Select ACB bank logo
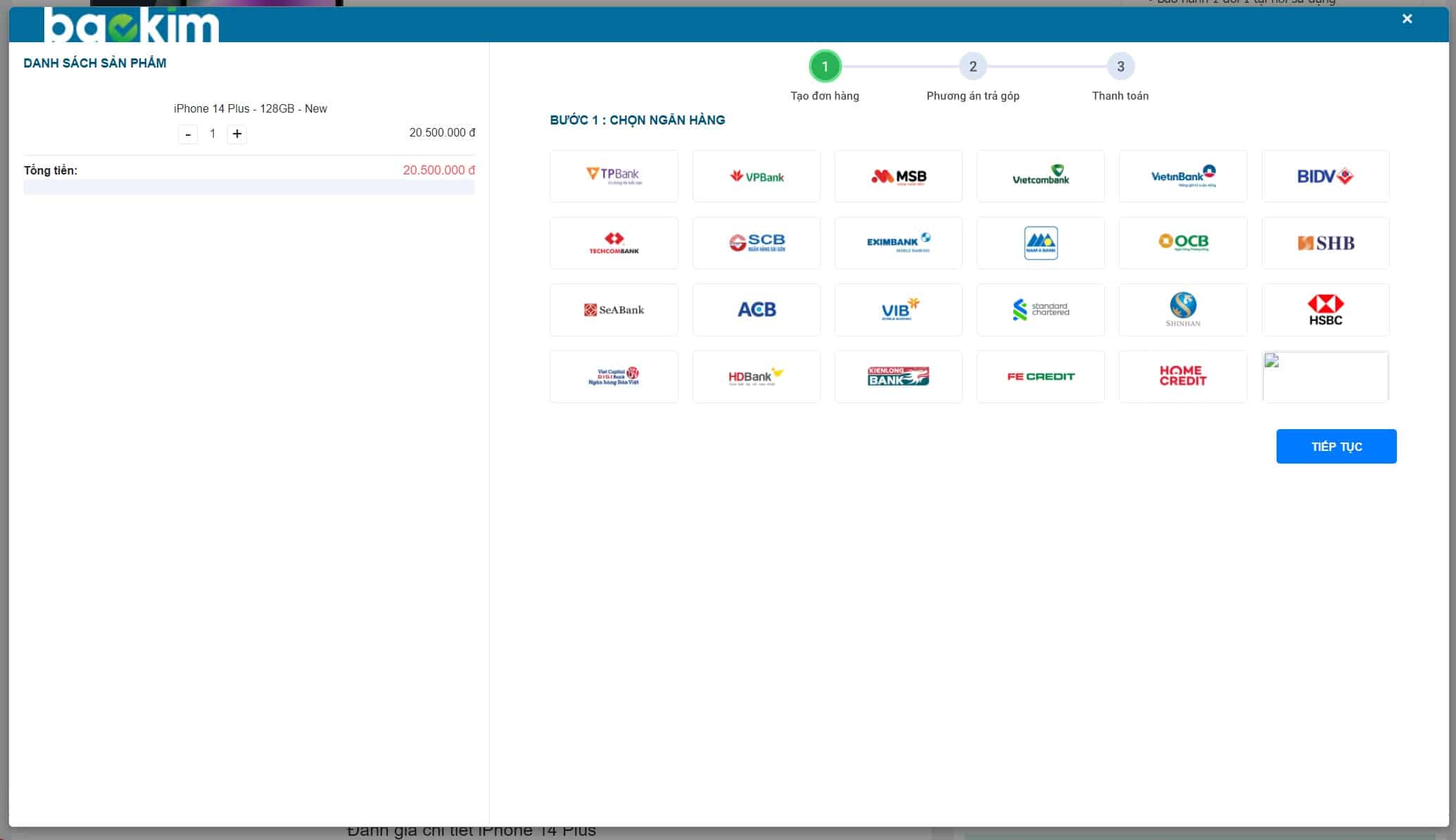Viewport: 1456px width, 840px height. click(x=756, y=310)
